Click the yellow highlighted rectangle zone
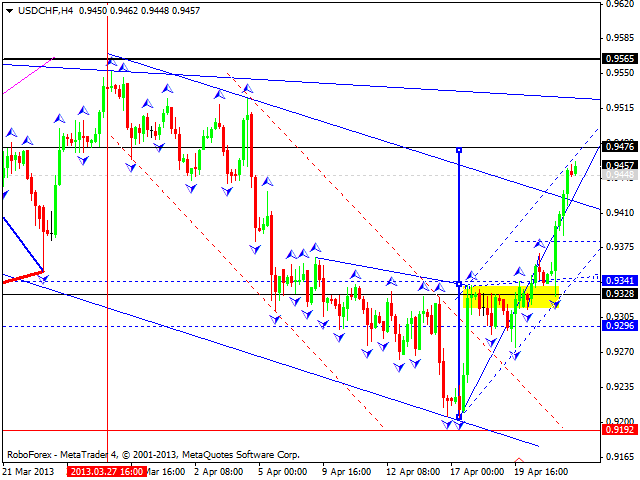Screen dimensions: 640x480 (x=510, y=295)
